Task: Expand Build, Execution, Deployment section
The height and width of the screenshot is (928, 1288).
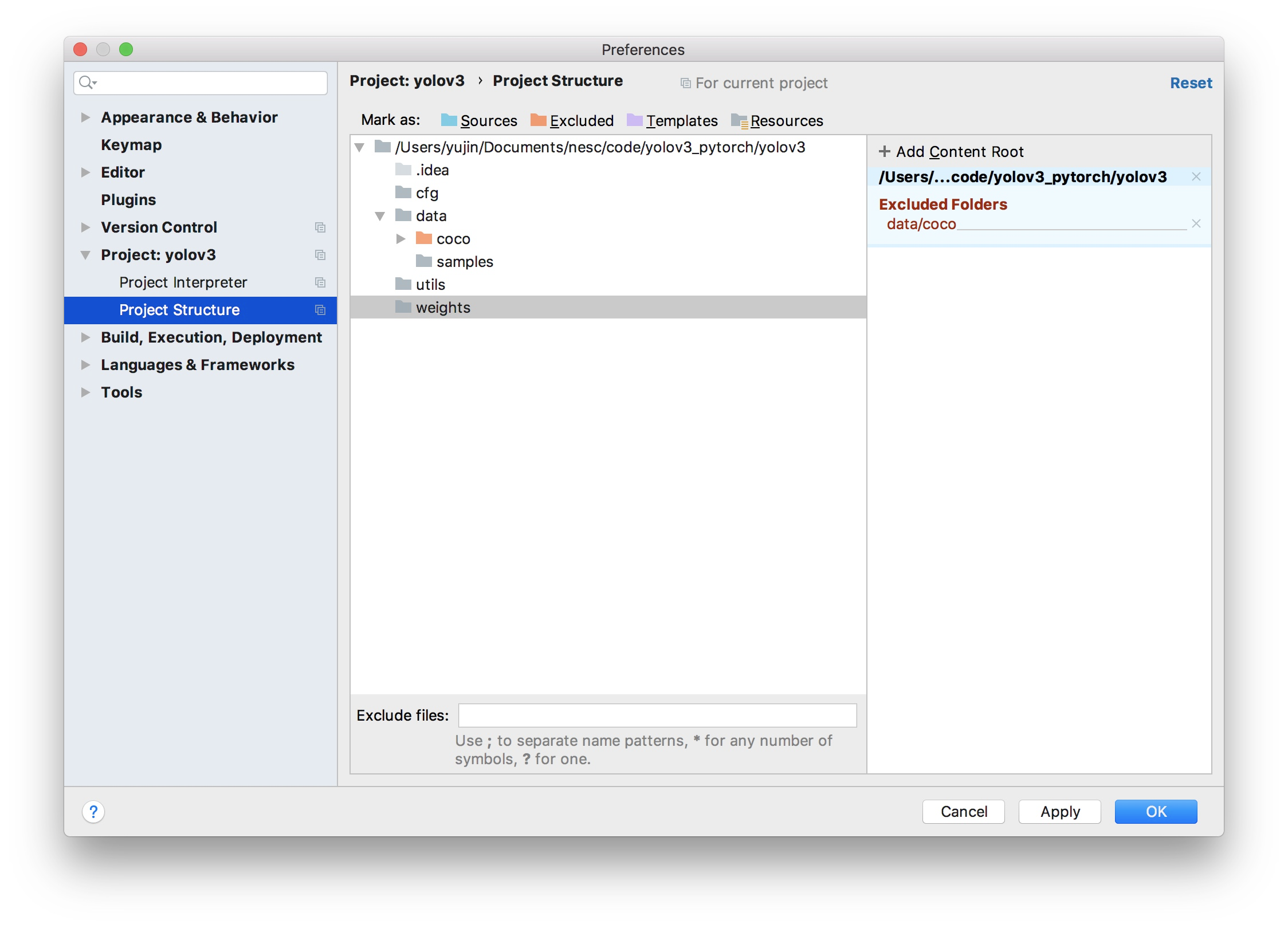Action: point(85,337)
